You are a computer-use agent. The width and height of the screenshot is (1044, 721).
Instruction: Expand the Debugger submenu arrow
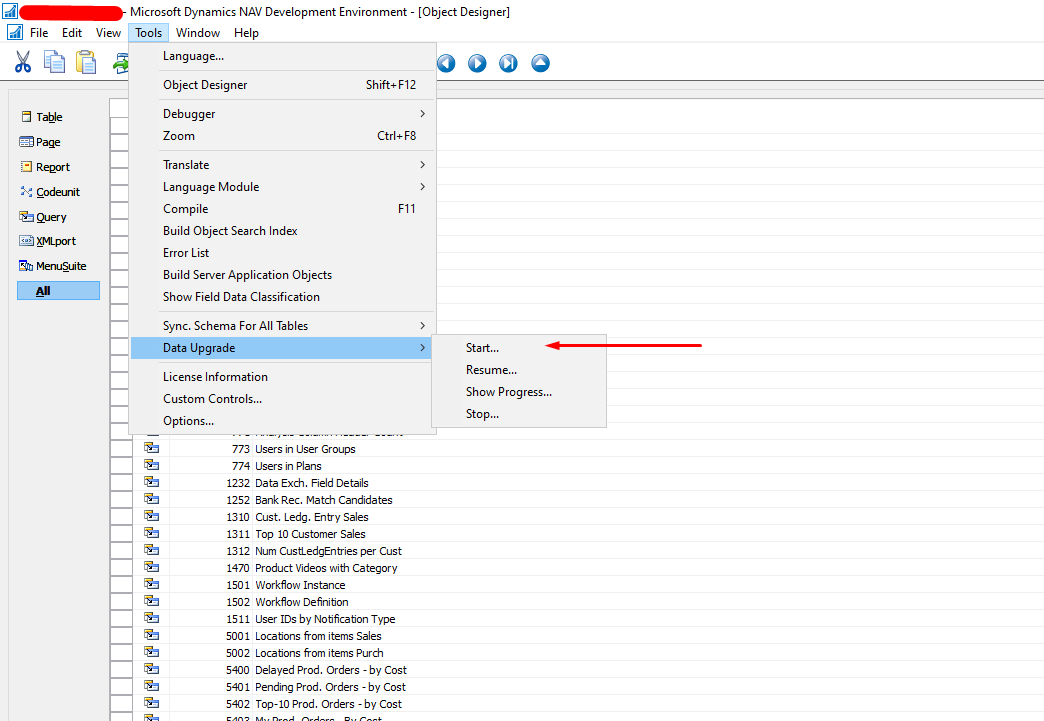point(422,114)
